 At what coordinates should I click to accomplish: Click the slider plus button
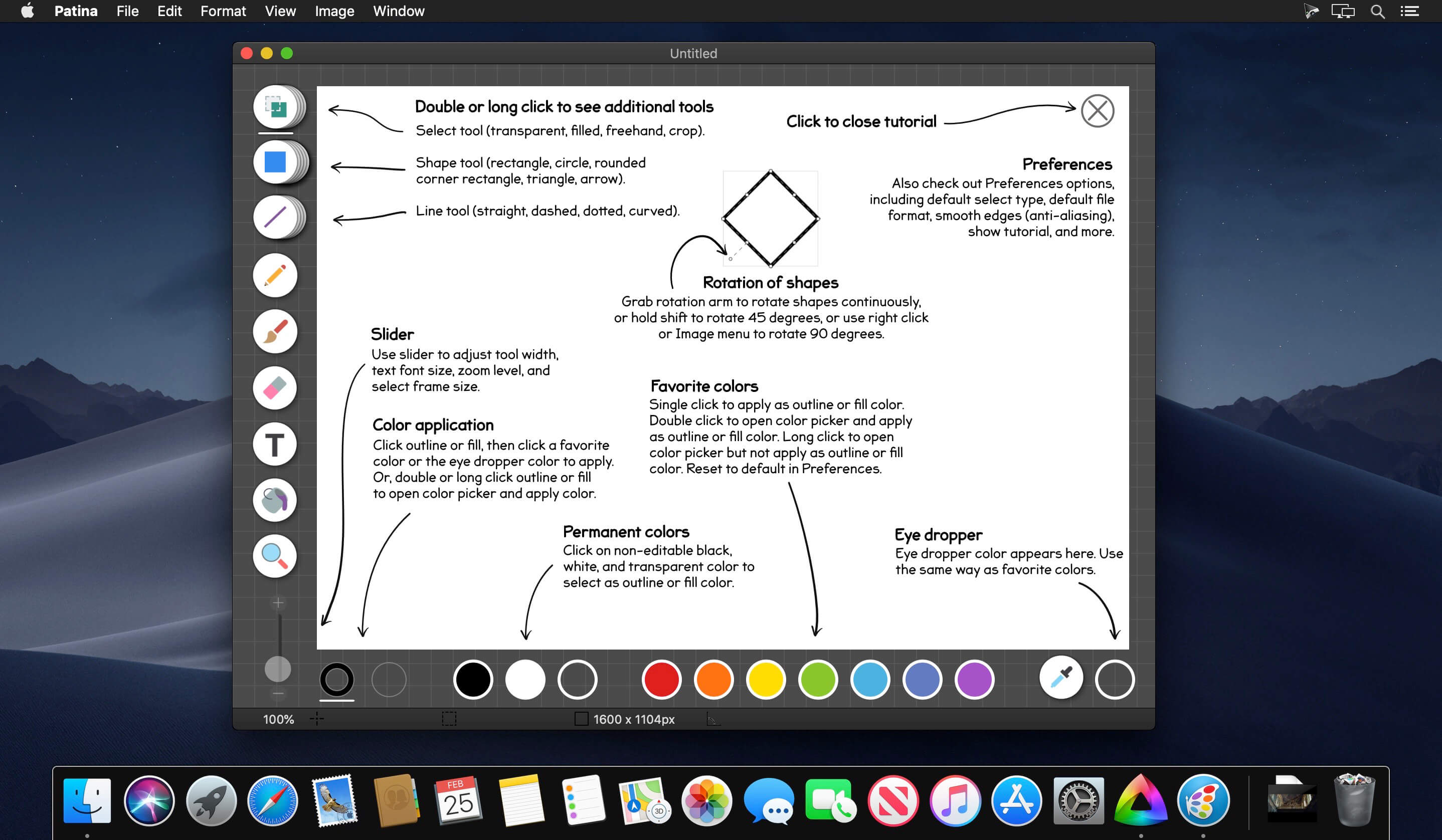(278, 603)
